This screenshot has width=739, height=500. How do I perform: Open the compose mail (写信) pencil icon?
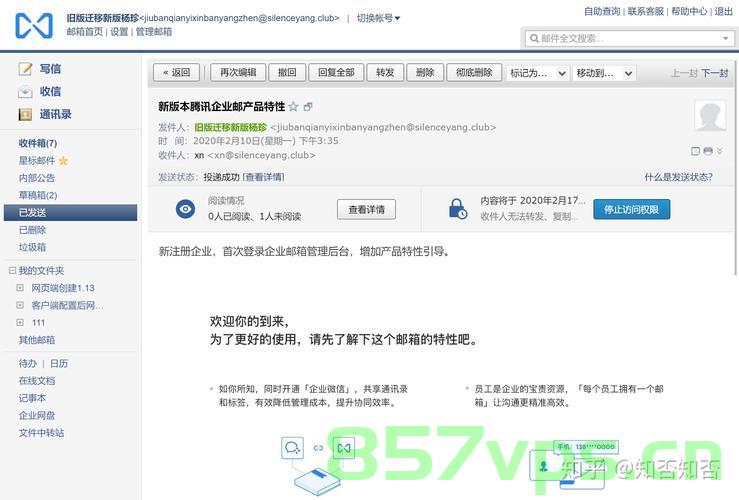(25, 69)
